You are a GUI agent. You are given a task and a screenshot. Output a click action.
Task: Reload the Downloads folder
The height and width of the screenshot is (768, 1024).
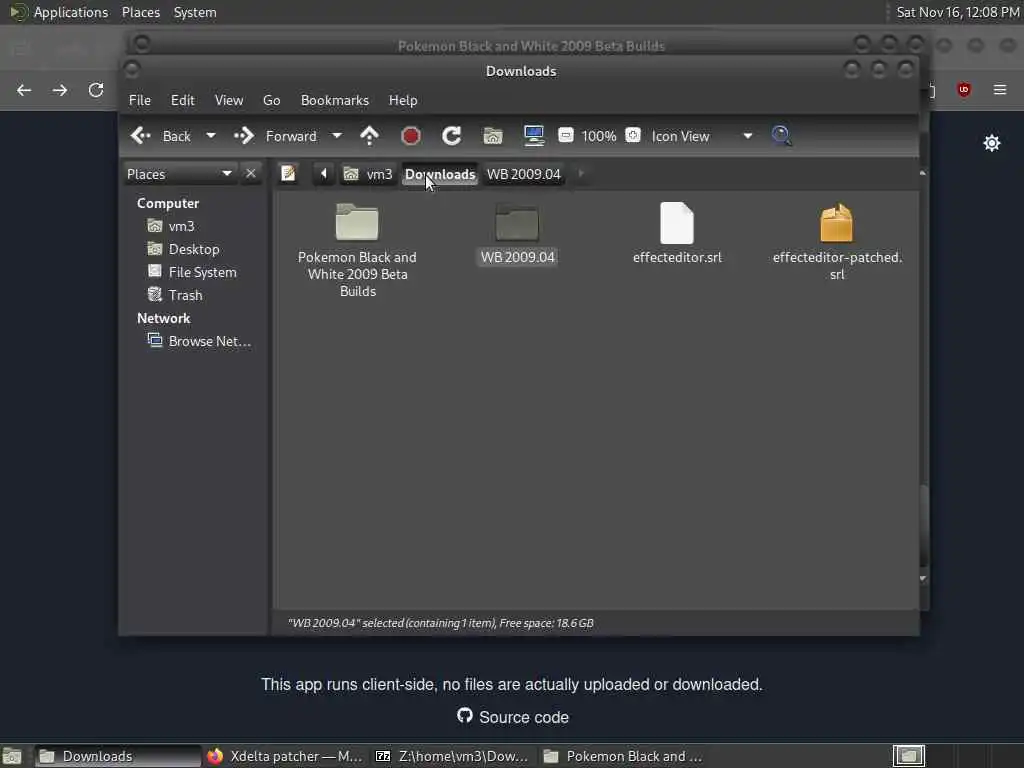pyautogui.click(x=451, y=136)
